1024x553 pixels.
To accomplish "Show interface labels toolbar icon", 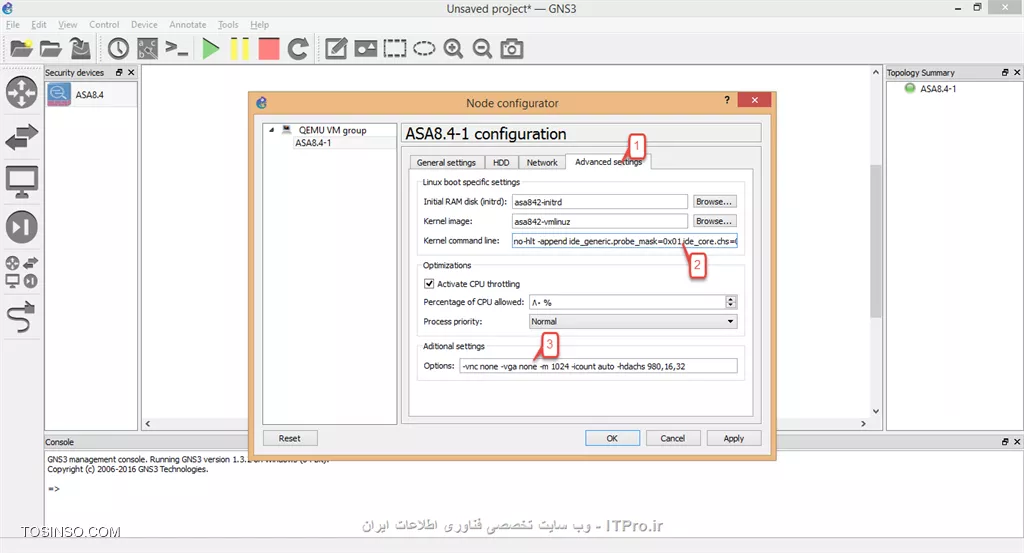I will 148,48.
